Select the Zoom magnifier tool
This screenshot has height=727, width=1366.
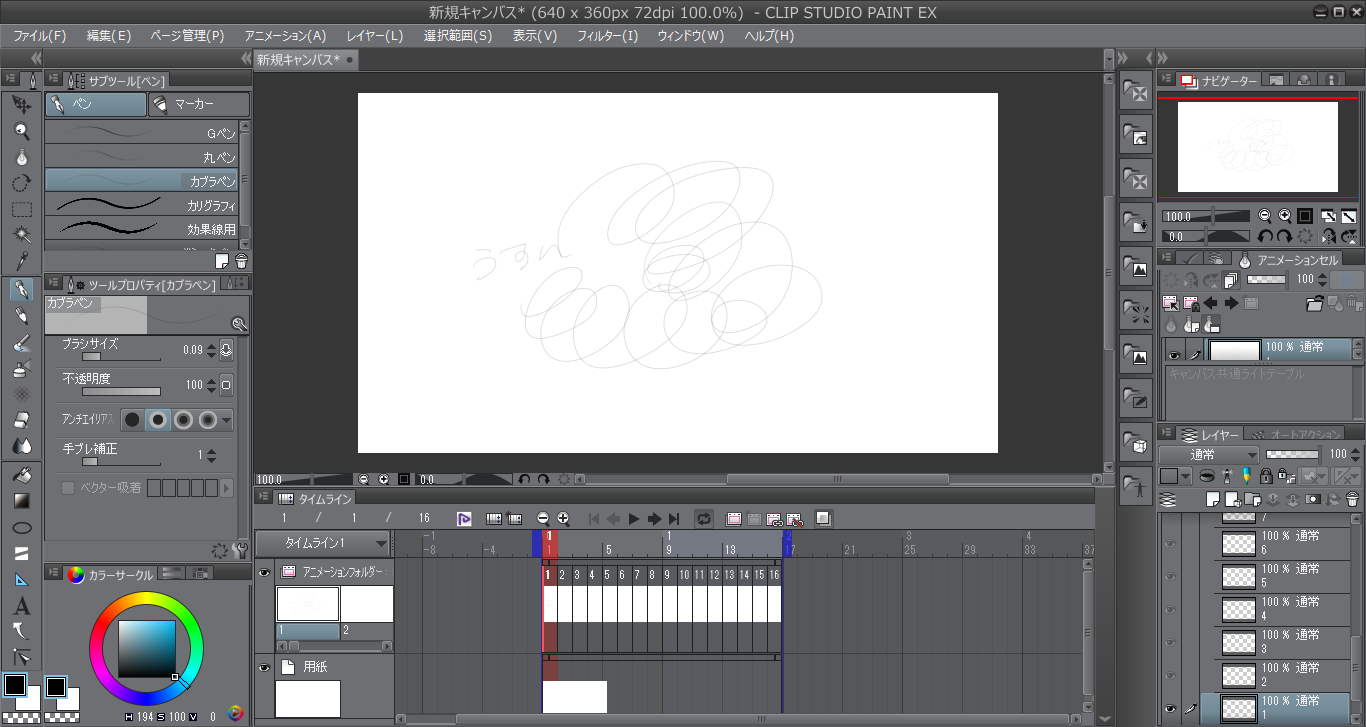[21, 131]
